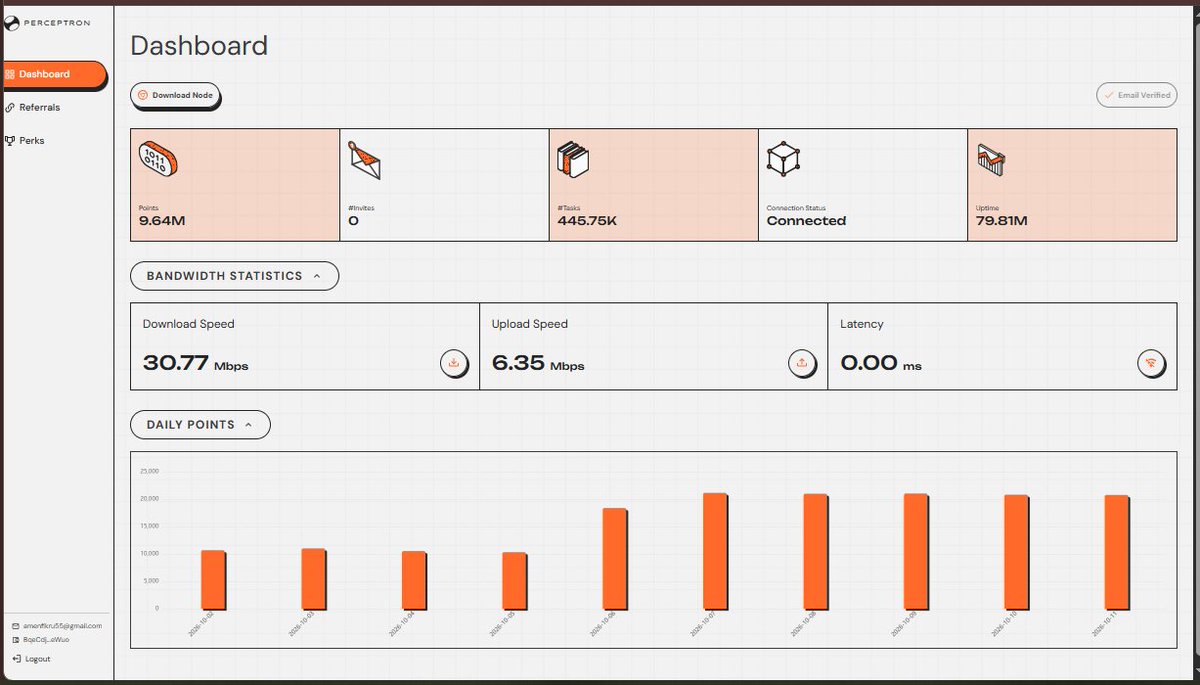Screen dimensions: 1200x685
Task: Click the 30.77 Mbps download value
Action: coord(195,363)
